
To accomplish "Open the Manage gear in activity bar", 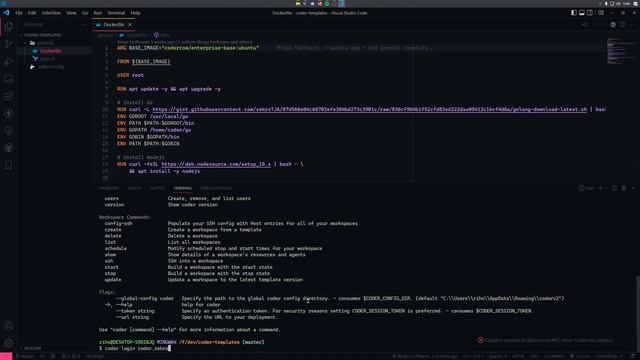I will point(9,343).
